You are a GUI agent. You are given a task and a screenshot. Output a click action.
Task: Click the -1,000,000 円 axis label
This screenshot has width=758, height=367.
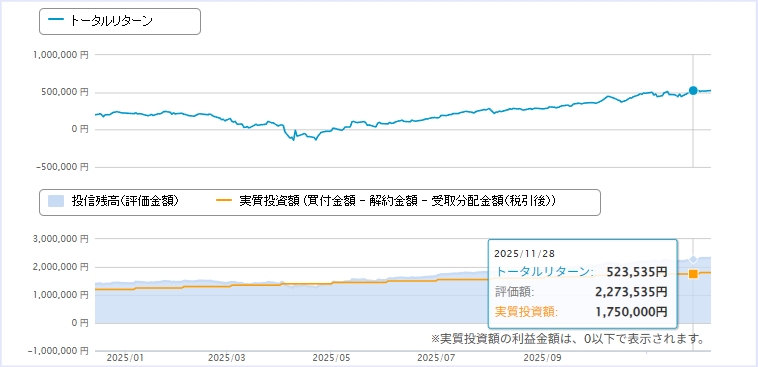tap(59, 351)
